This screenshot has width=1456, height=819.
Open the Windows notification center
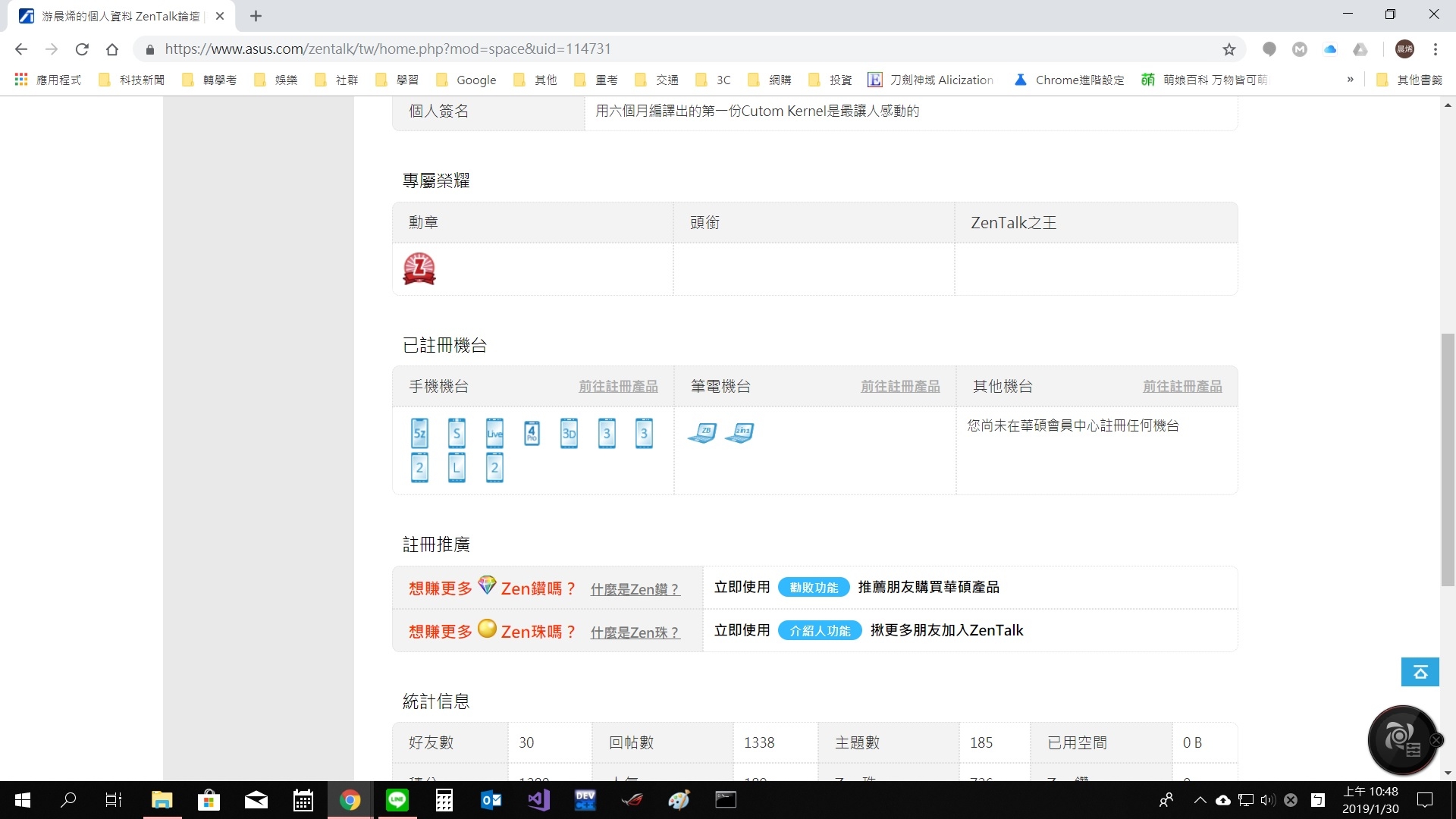(1426, 800)
